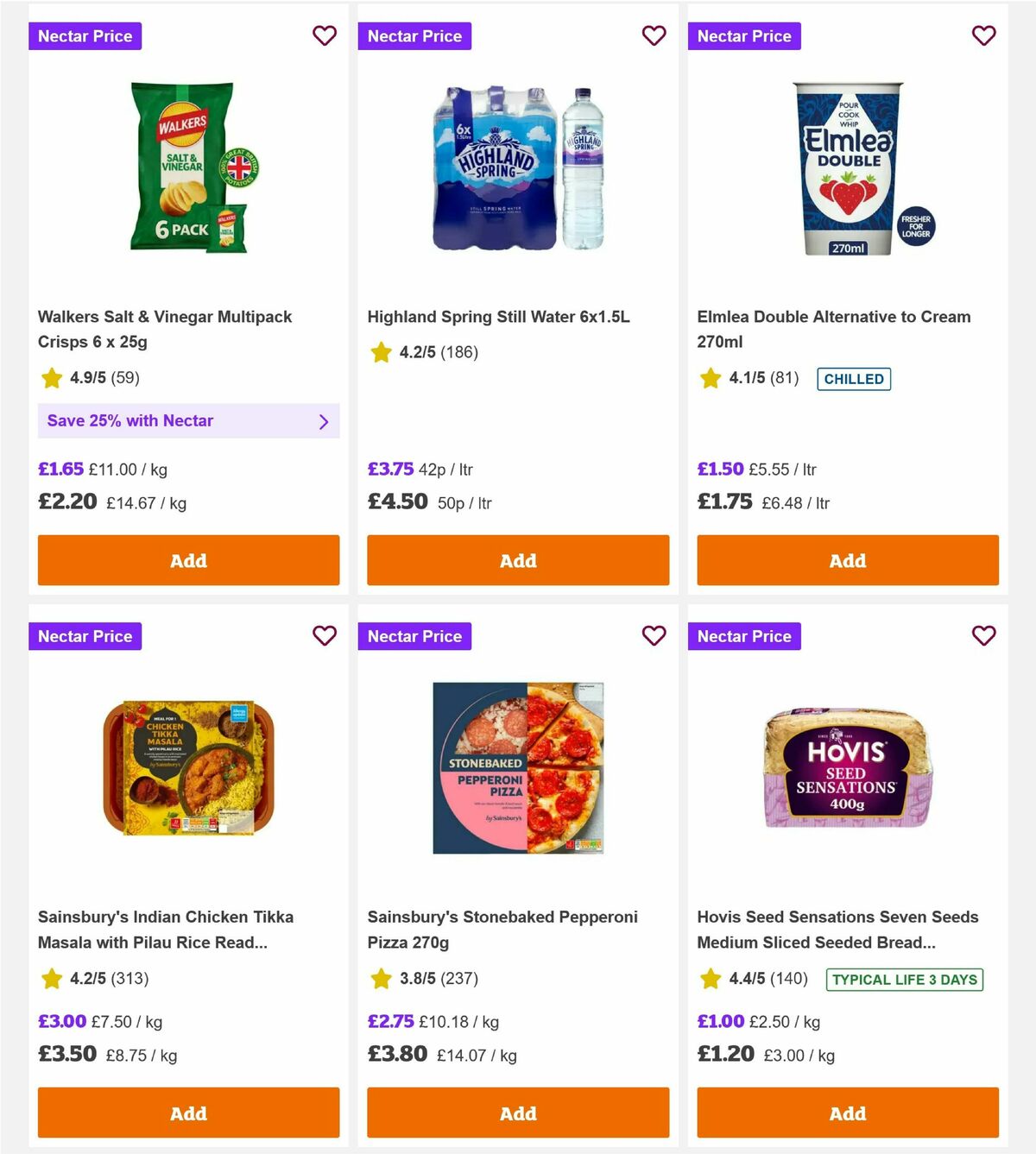Click the heart icon on Hovis Seed Sensations

983,635
